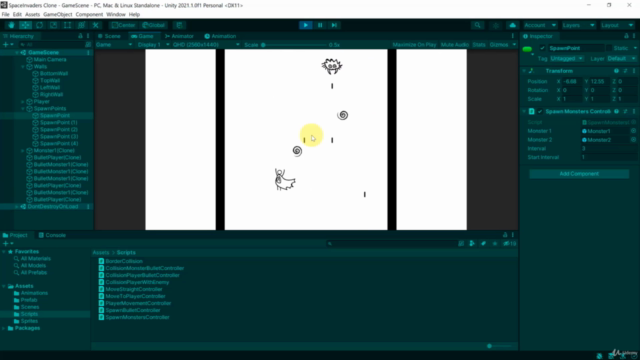Collapse the Walls object in Hierarchy

point(23,67)
